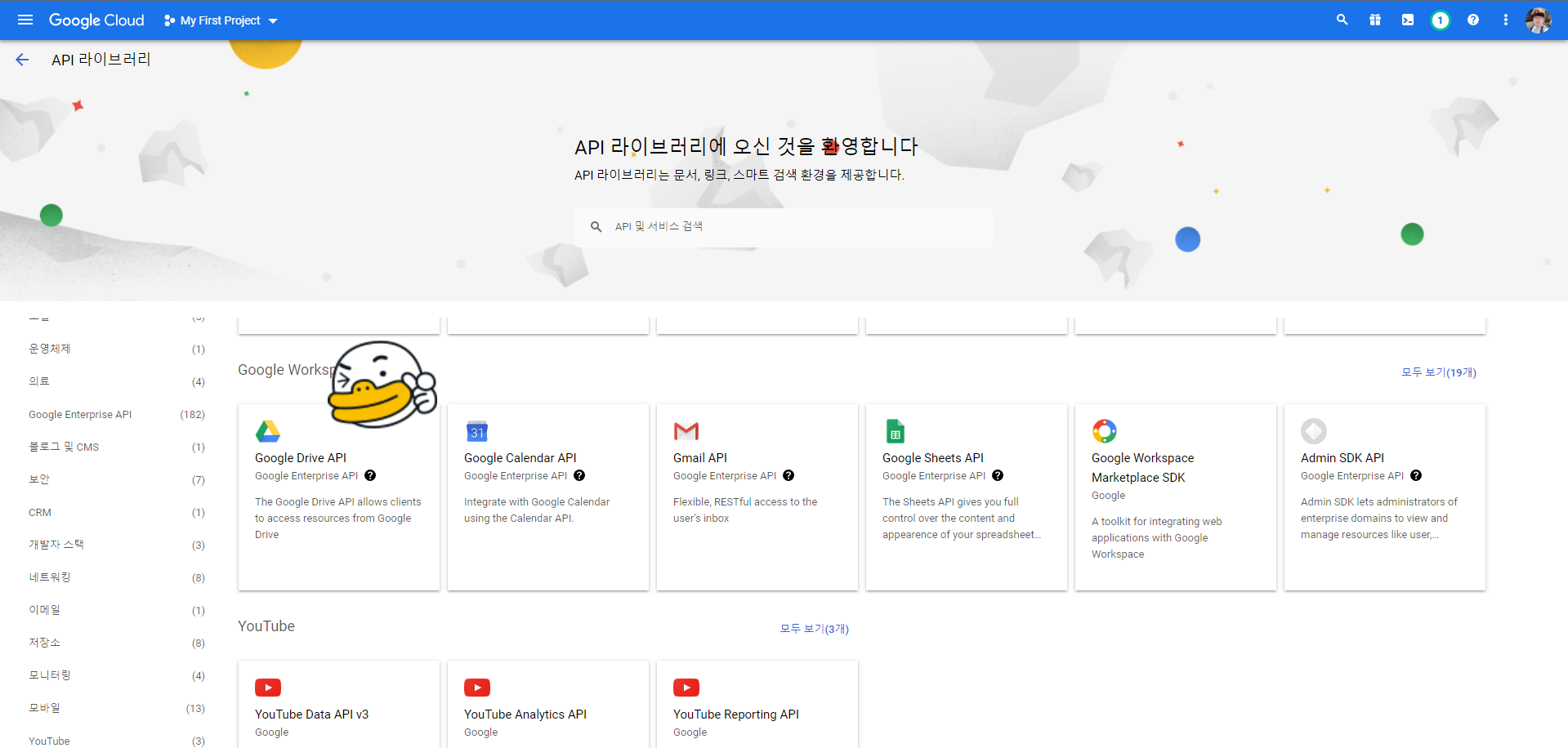
Task: Open YouTube Reporting API title
Action: coord(736,715)
